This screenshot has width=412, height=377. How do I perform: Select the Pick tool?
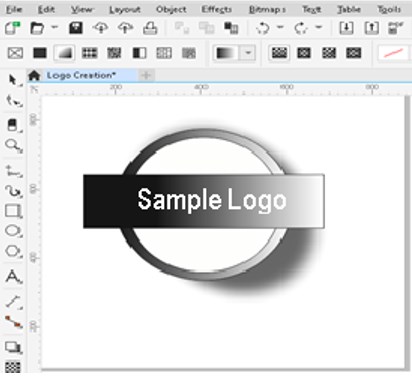14,80
